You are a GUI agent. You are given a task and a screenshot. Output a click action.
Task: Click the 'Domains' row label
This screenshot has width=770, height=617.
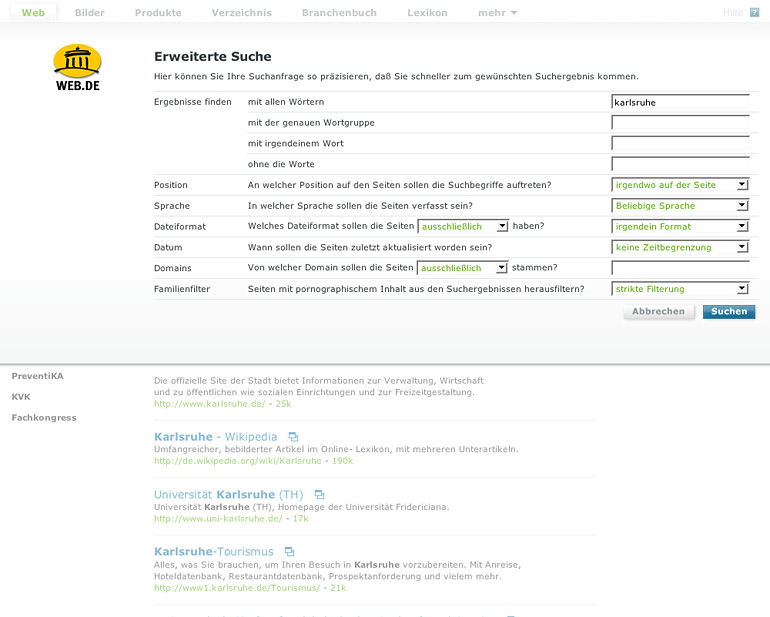coord(173,268)
